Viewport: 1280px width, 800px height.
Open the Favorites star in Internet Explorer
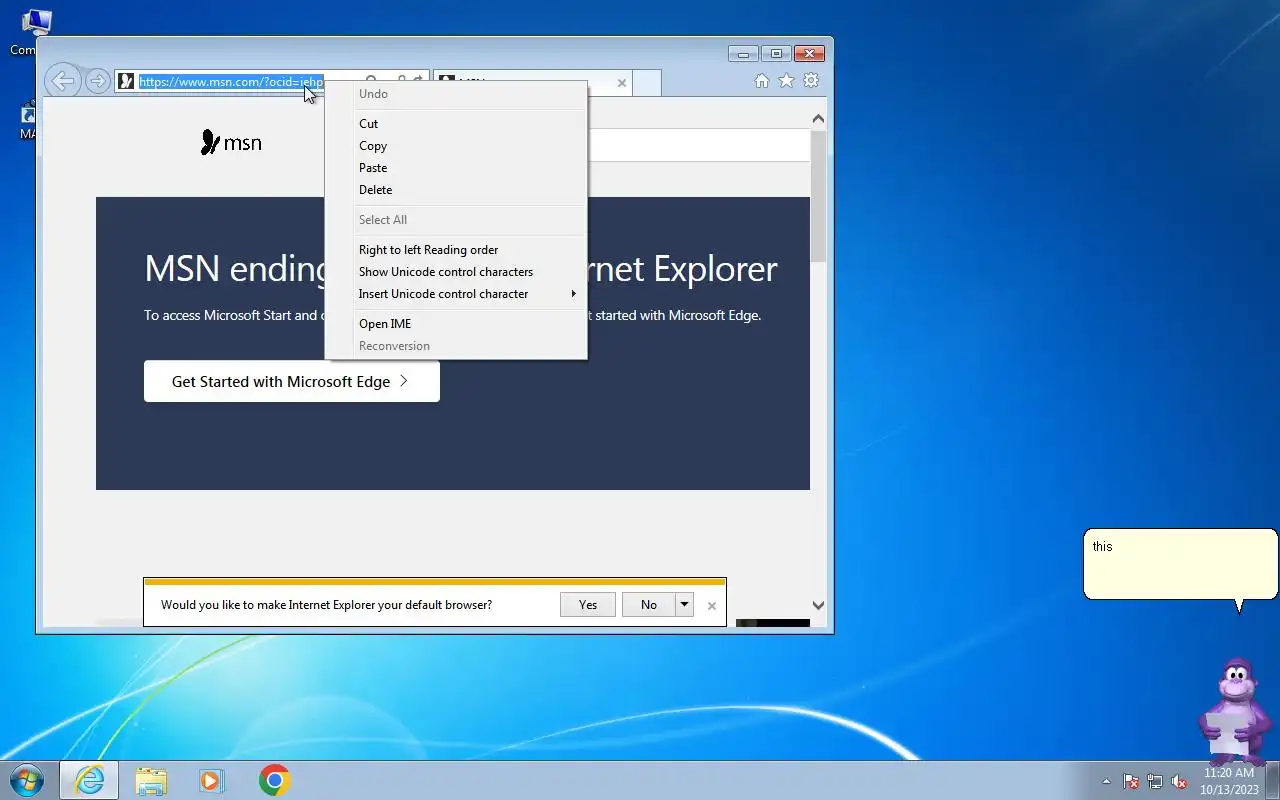click(x=786, y=81)
